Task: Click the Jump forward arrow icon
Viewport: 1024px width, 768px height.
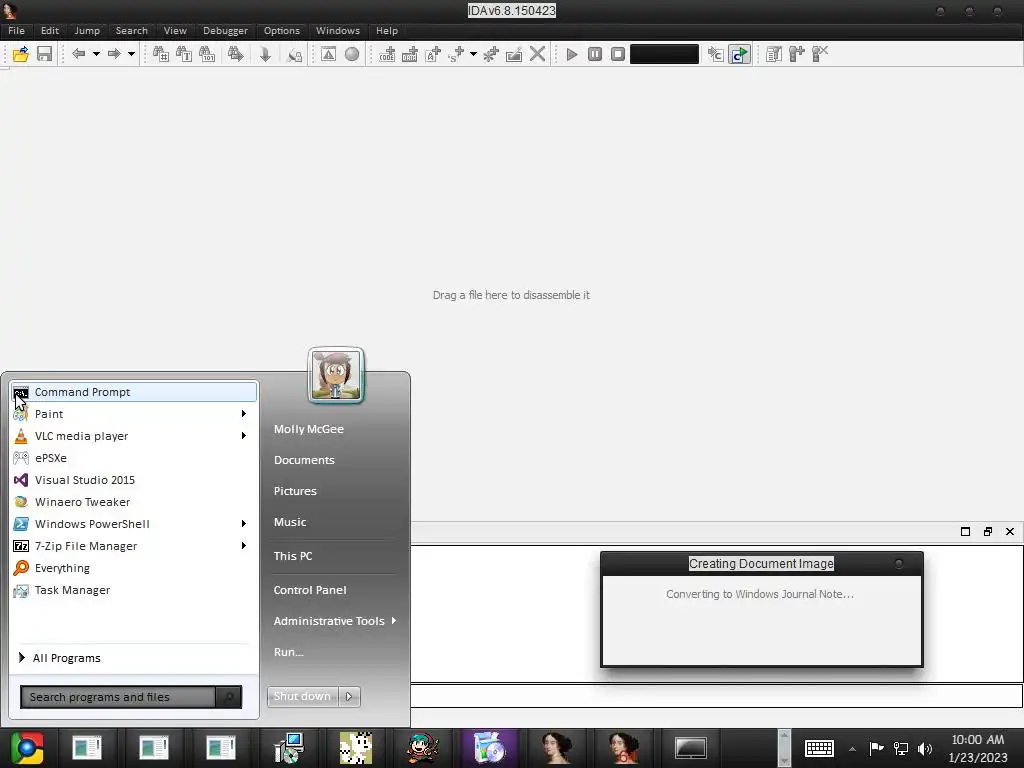Action: (x=114, y=54)
